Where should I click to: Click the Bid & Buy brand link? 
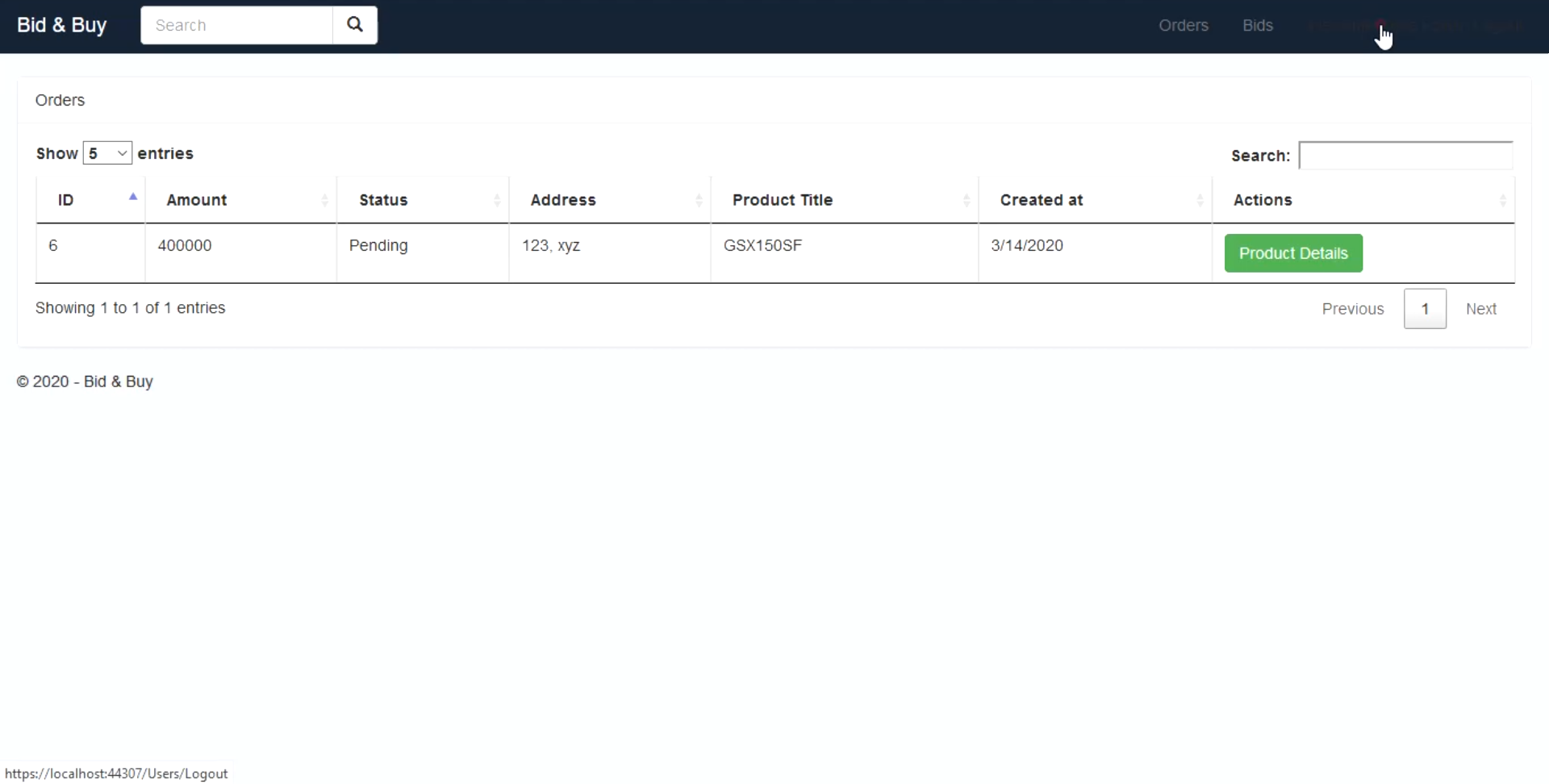[x=61, y=25]
